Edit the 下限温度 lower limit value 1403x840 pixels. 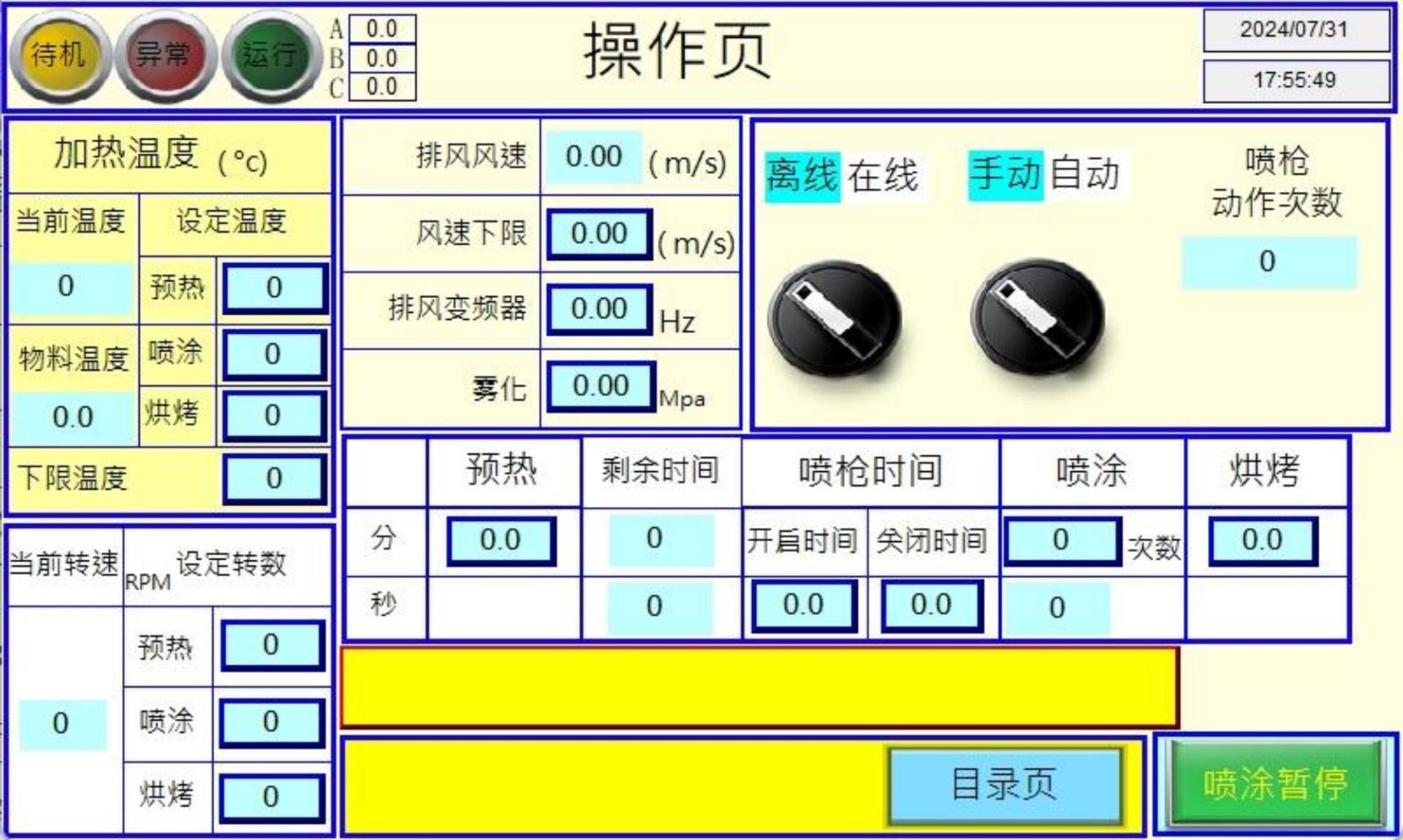pos(274,478)
